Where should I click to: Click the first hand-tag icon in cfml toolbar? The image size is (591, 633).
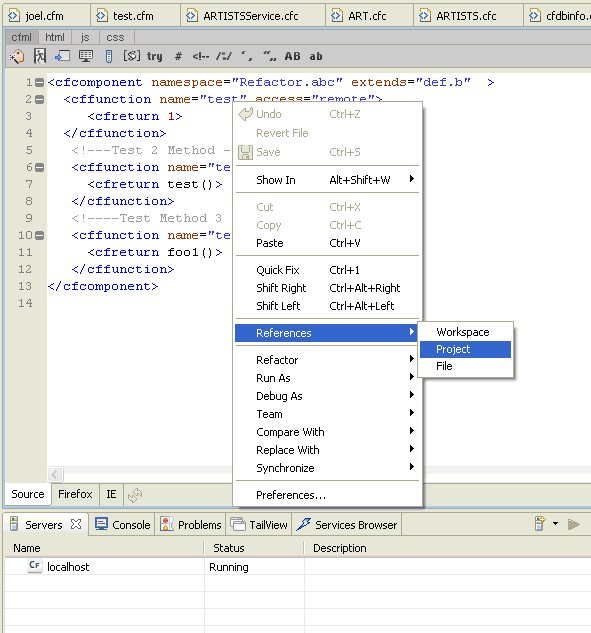click(17, 56)
